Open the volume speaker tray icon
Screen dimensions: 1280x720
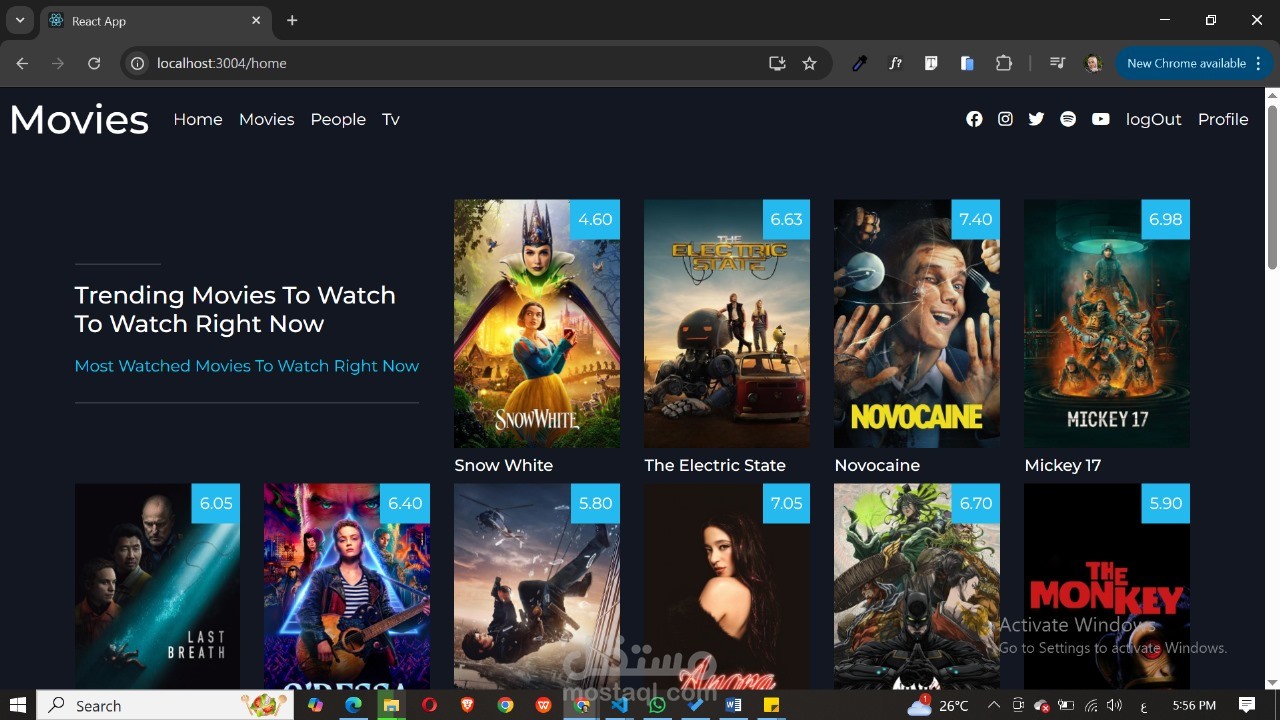click(x=1115, y=705)
